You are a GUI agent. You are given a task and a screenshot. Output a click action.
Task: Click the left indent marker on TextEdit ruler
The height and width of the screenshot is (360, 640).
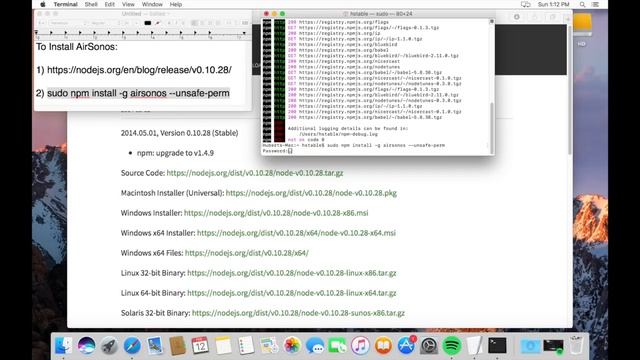tap(36, 32)
